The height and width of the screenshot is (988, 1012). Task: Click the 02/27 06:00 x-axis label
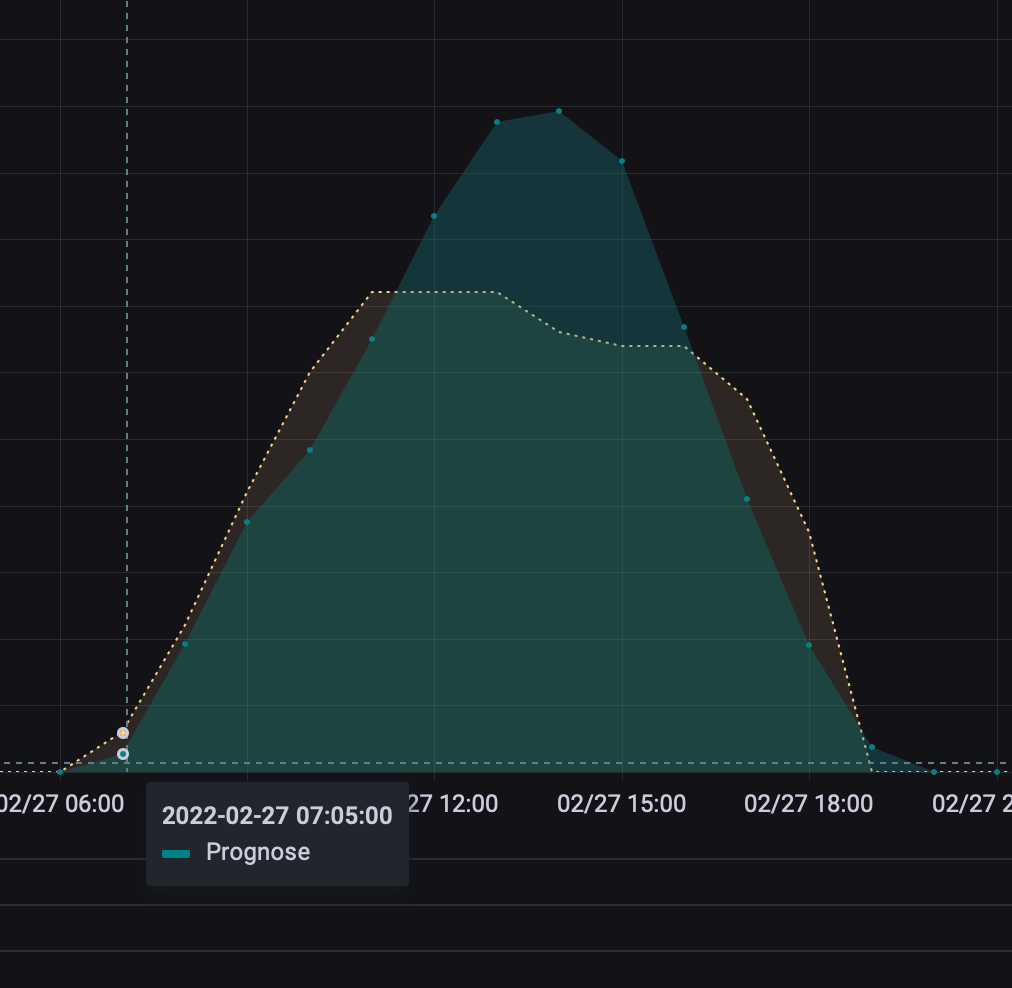(x=62, y=804)
